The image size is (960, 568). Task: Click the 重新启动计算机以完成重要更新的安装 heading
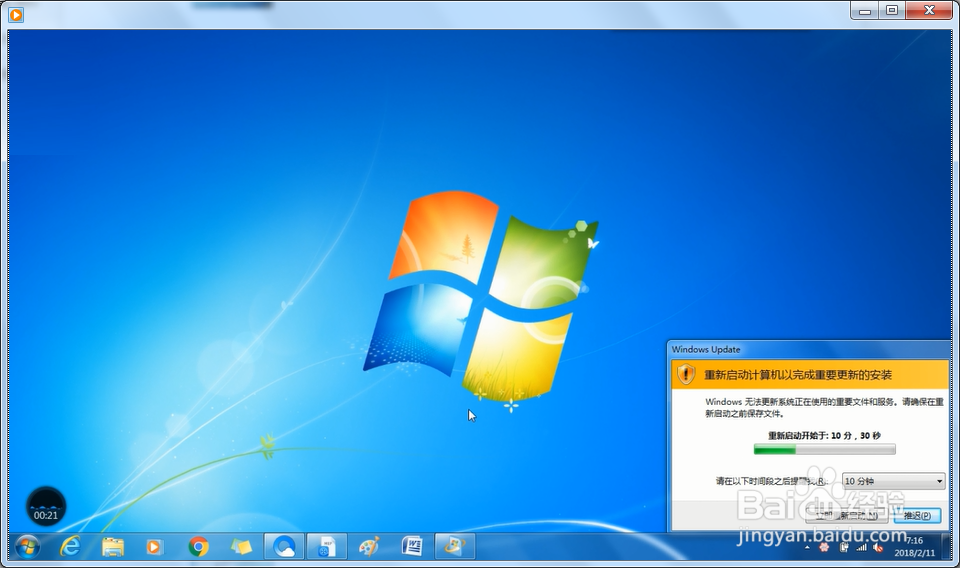coord(798,375)
